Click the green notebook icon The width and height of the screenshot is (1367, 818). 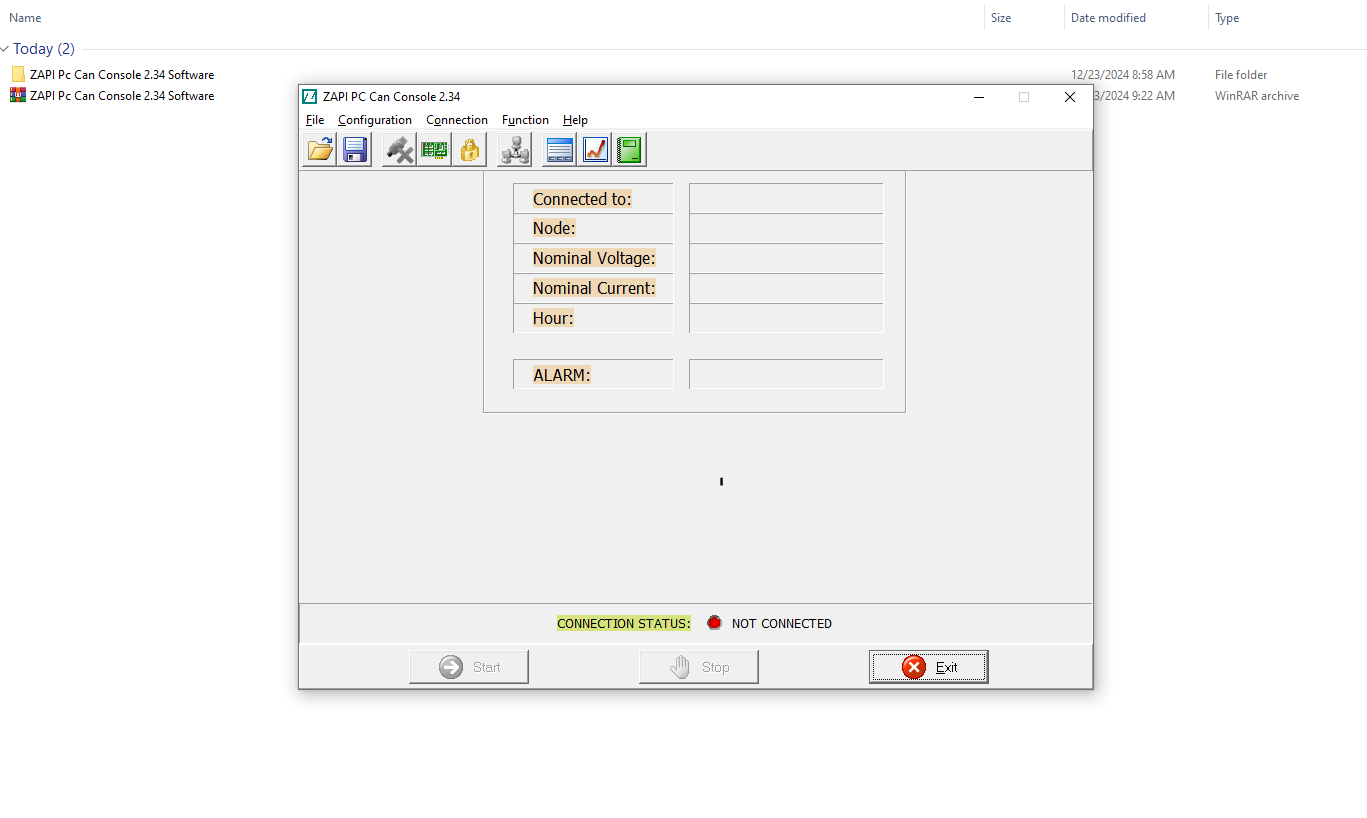(629, 150)
